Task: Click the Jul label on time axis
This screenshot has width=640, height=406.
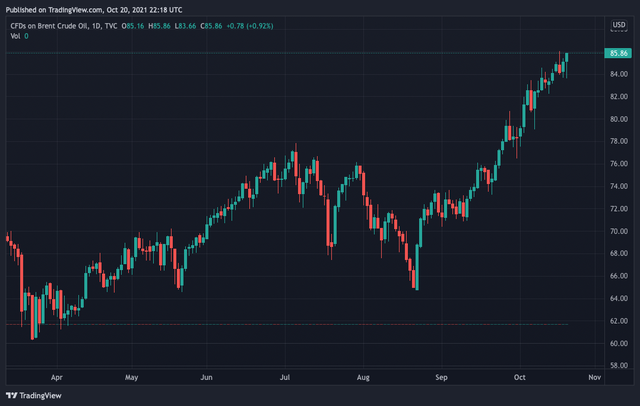Action: [285, 377]
